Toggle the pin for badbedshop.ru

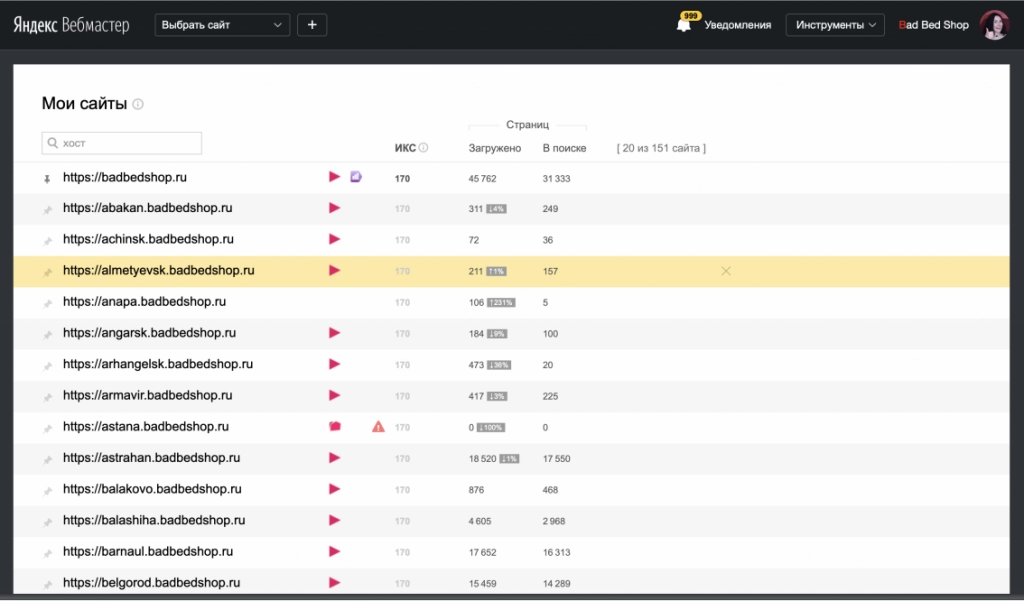pos(47,178)
